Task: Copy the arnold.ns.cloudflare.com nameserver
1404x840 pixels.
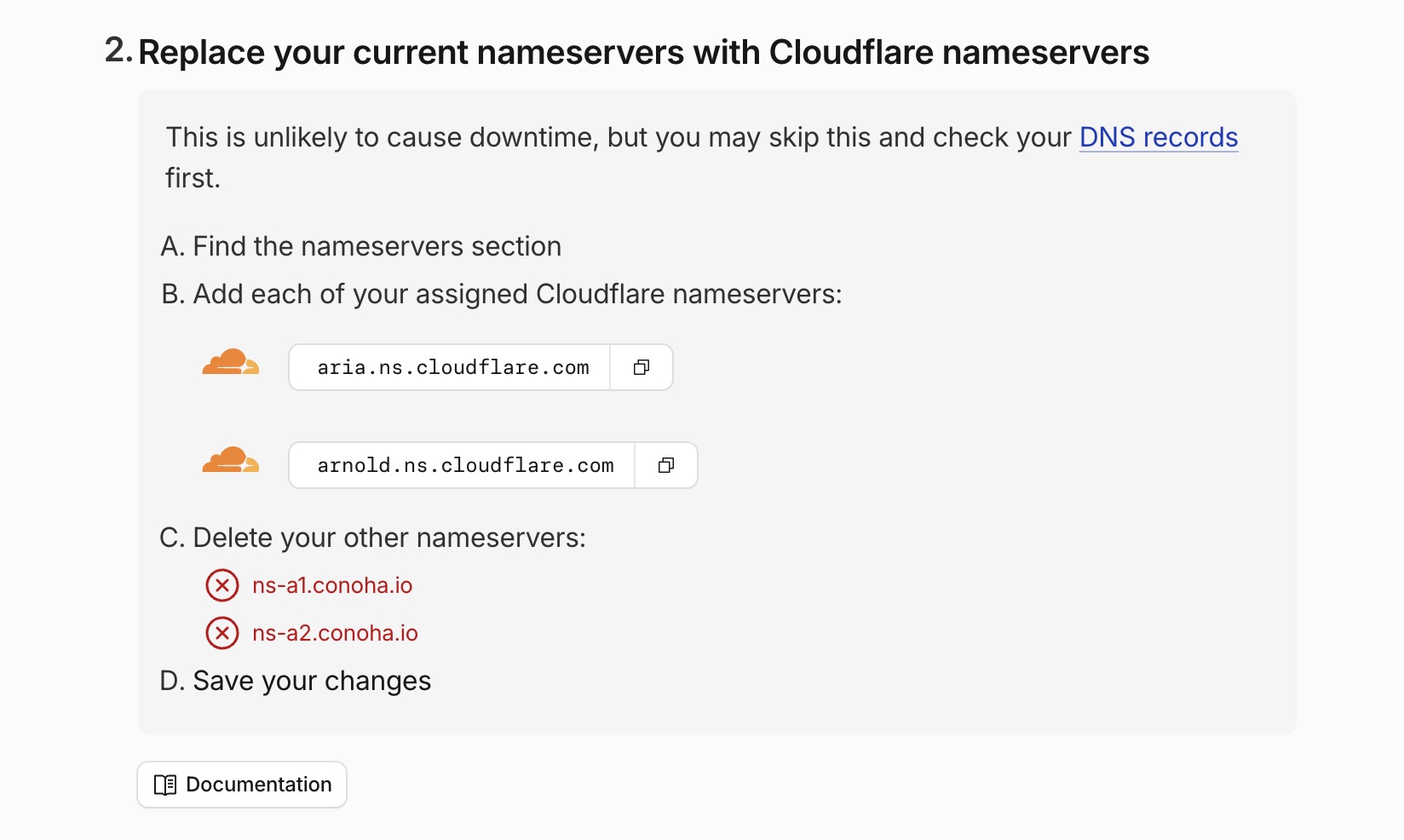Action: 666,465
